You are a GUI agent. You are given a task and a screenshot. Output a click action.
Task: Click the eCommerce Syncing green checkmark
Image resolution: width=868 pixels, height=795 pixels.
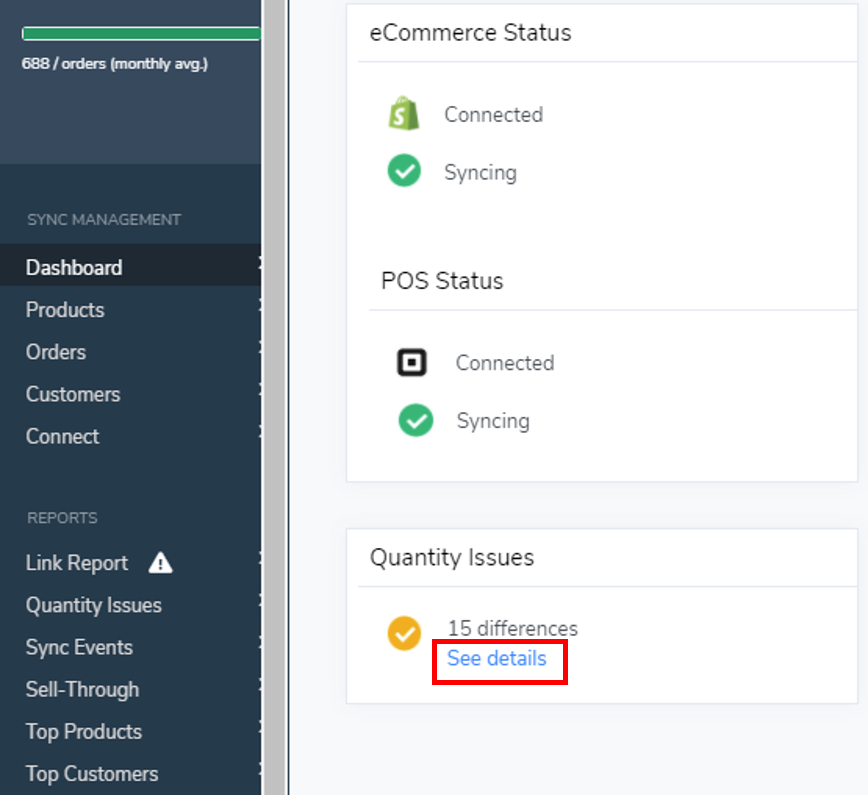pos(404,172)
